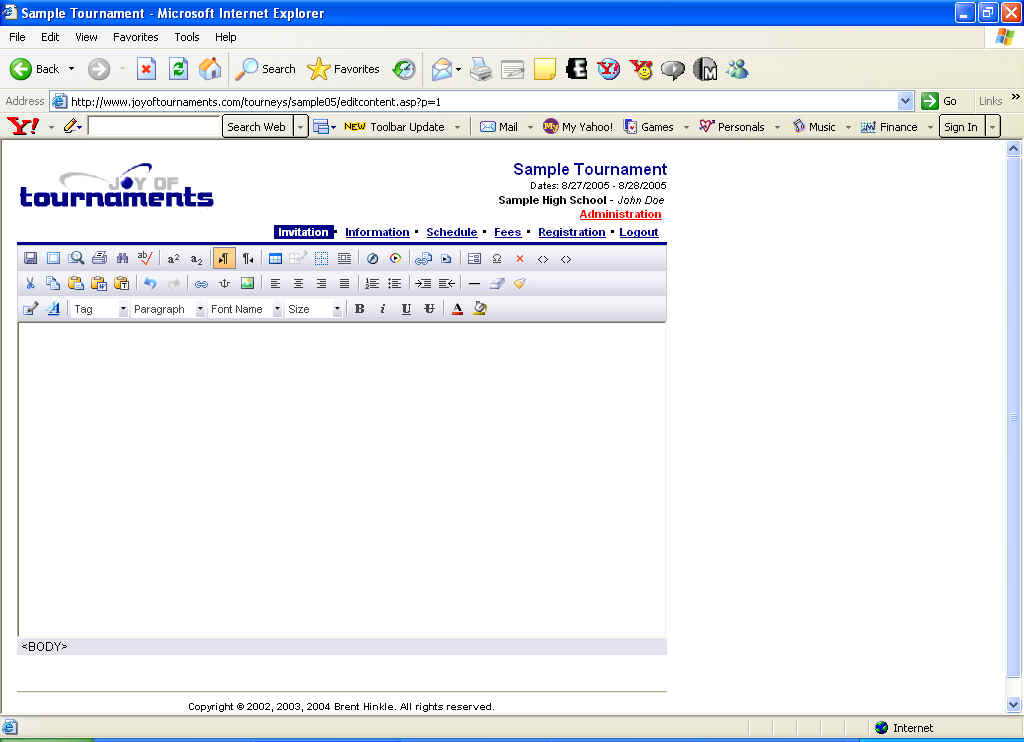
Task: Apply numbered list formatting
Action: [x=372, y=284]
